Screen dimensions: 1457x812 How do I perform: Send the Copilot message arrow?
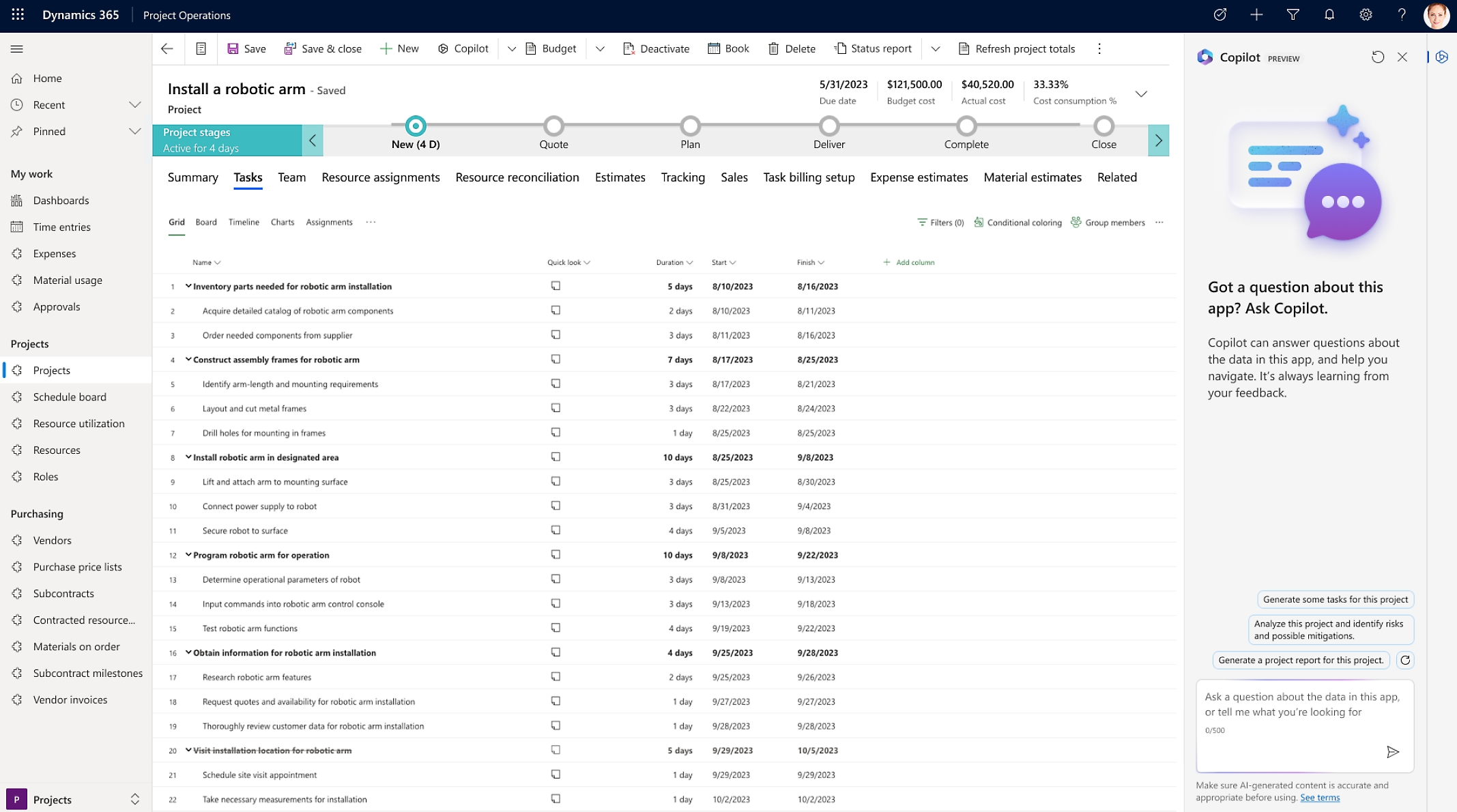coord(1392,751)
